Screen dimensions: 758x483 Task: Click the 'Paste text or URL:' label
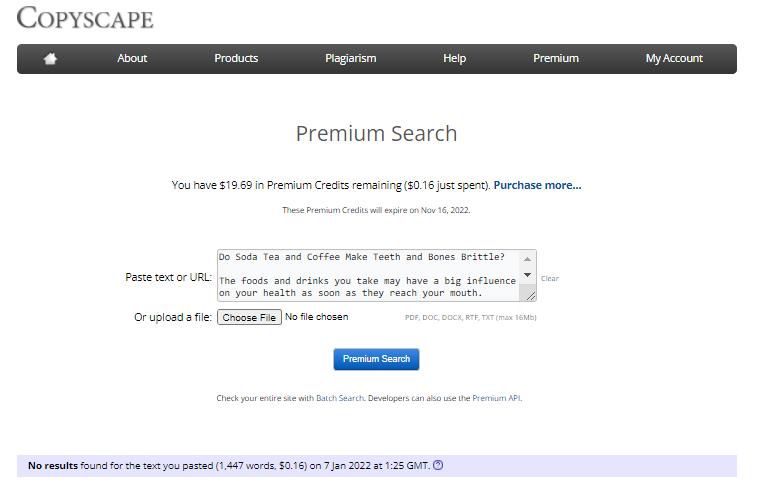[x=169, y=277]
